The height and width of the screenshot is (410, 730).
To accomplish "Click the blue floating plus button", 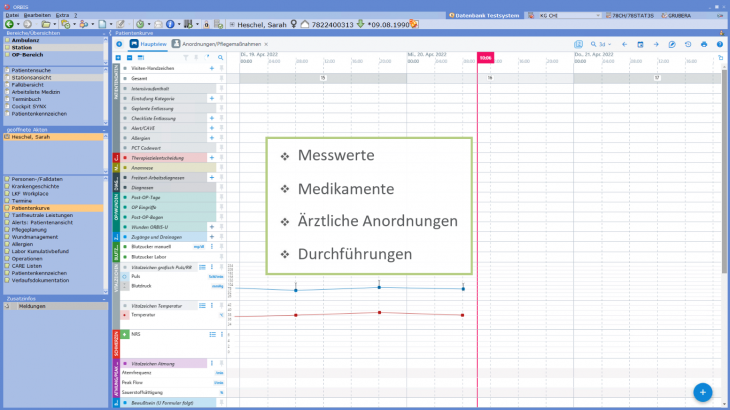I will point(702,393).
